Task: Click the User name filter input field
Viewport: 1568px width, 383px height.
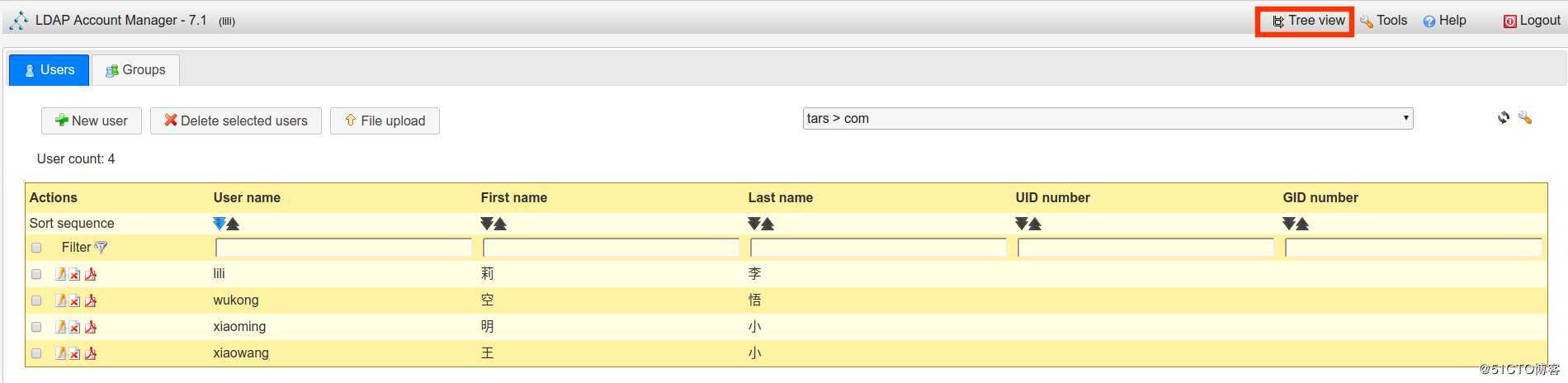Action: coord(343,248)
